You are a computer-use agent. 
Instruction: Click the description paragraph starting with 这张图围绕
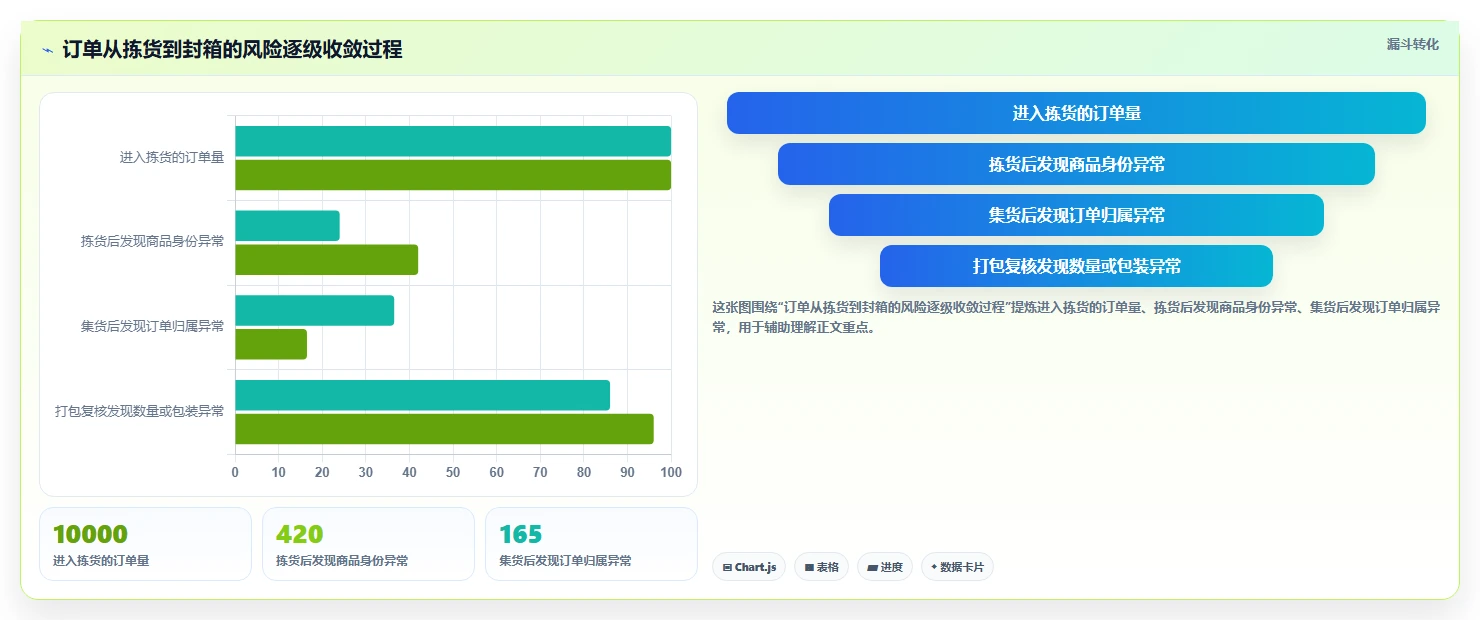1076,317
